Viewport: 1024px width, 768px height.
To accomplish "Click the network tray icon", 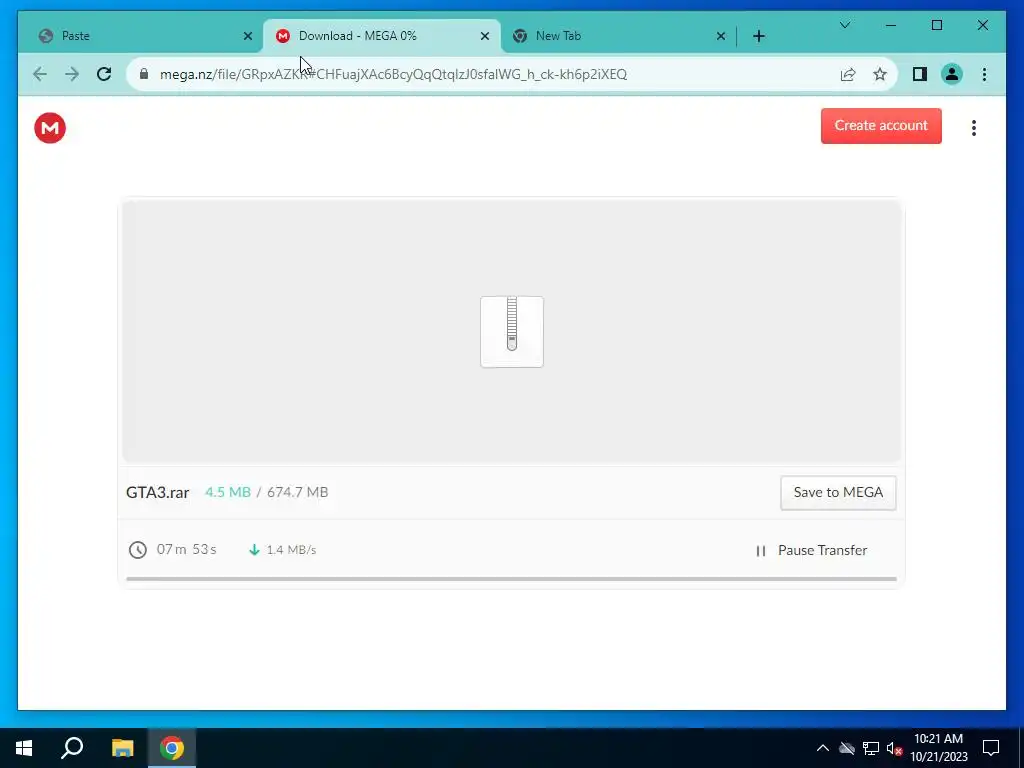I will [x=871, y=748].
